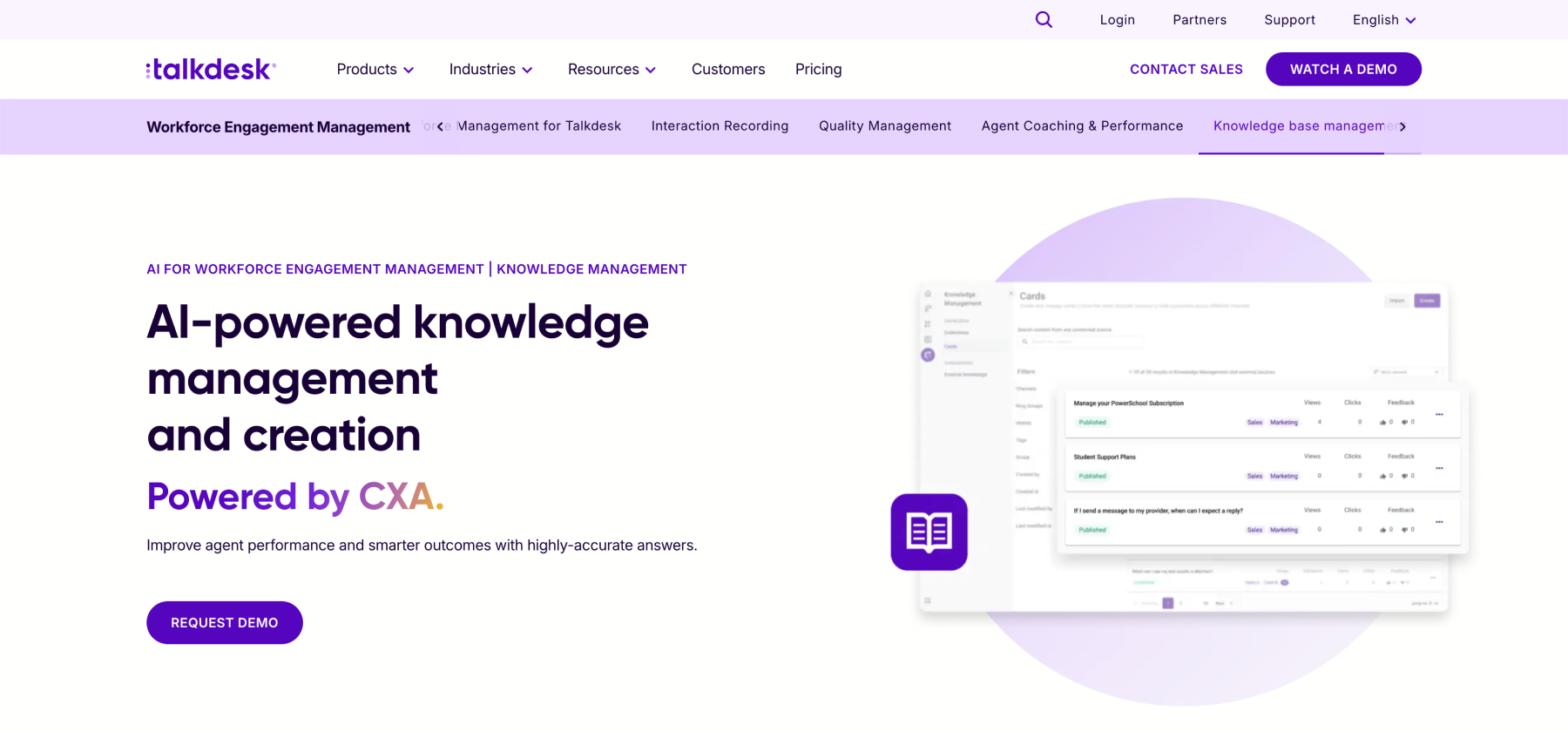
Task: Click 'AI FOR WORKFORCE ENGAGEMENT MANAGEMENT' text
Action: (315, 269)
